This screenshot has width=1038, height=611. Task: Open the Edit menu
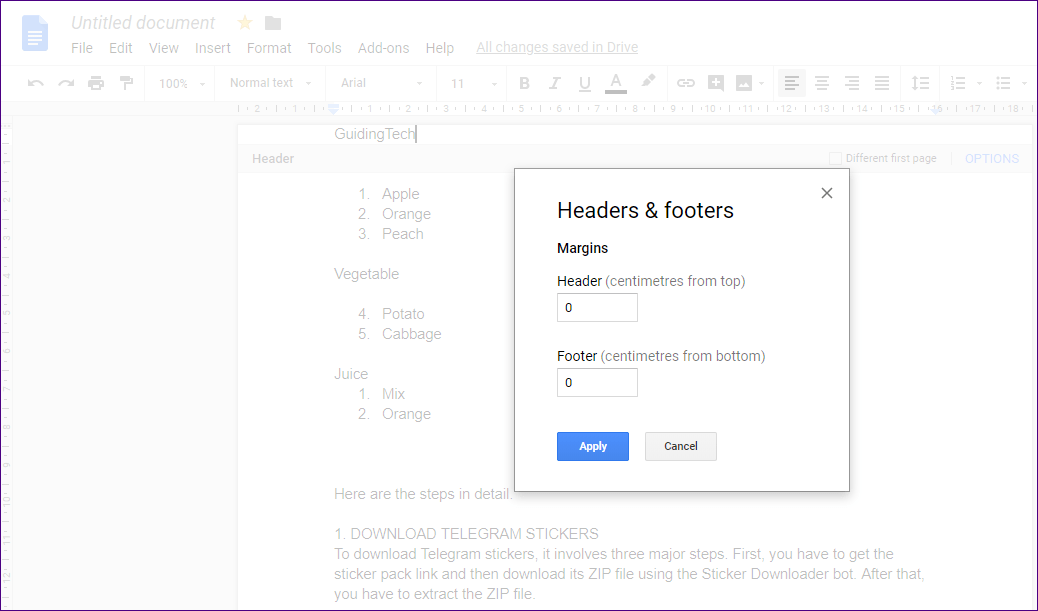pos(120,48)
